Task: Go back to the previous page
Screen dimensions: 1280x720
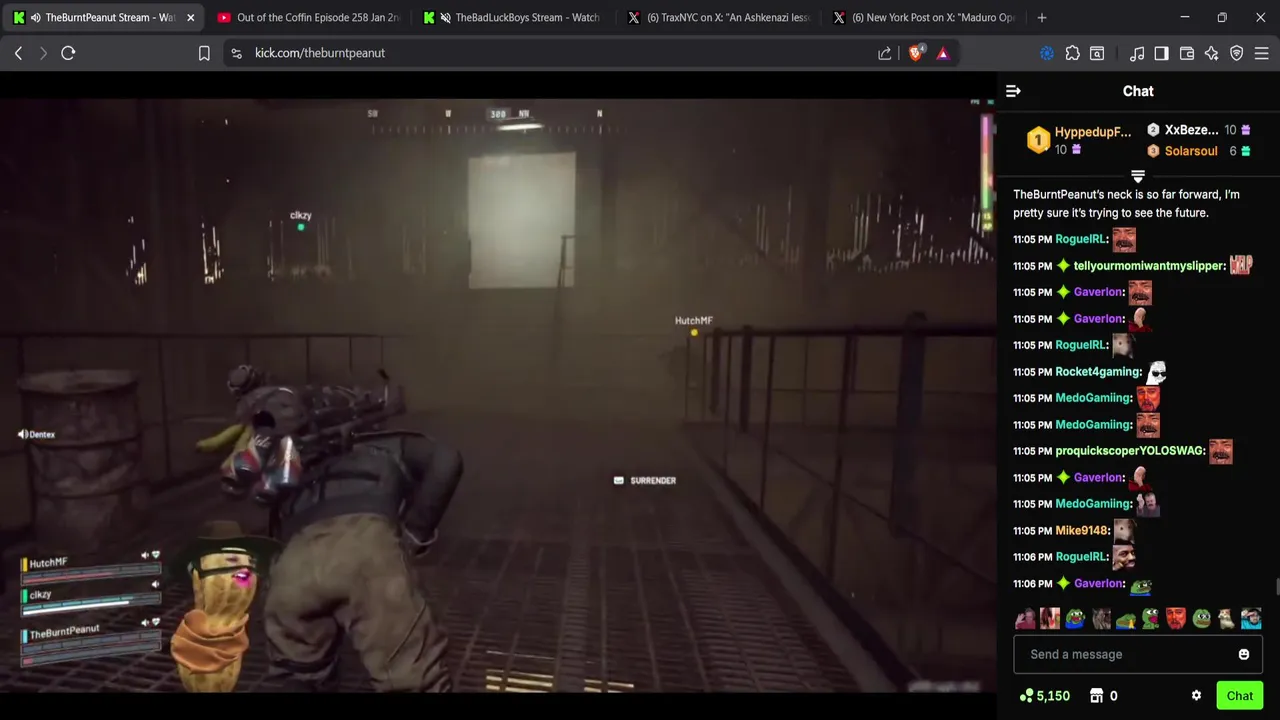Action: pyautogui.click(x=18, y=53)
